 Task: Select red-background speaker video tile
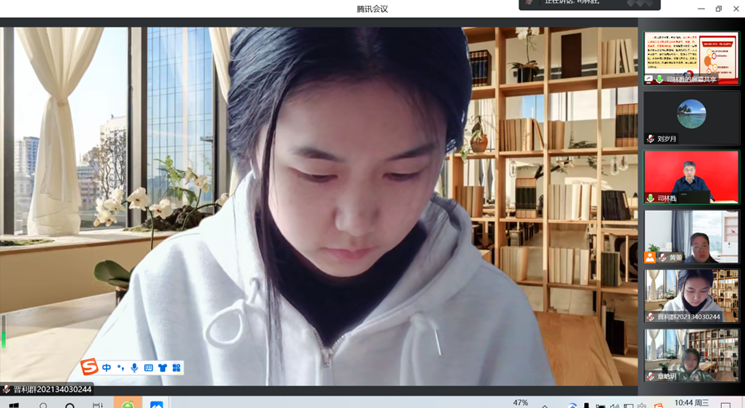tap(691, 177)
